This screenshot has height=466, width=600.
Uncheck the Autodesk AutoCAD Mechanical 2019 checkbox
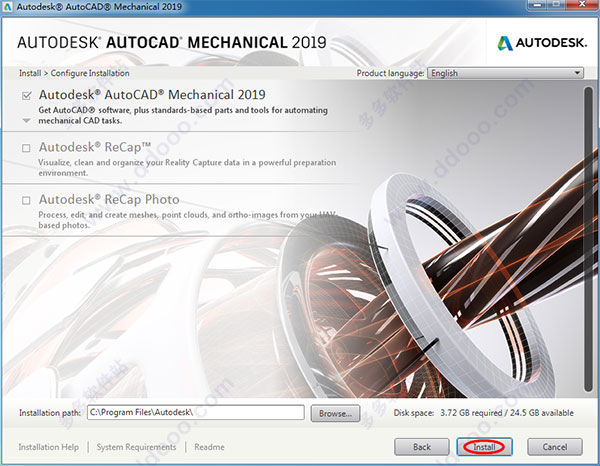coord(26,96)
